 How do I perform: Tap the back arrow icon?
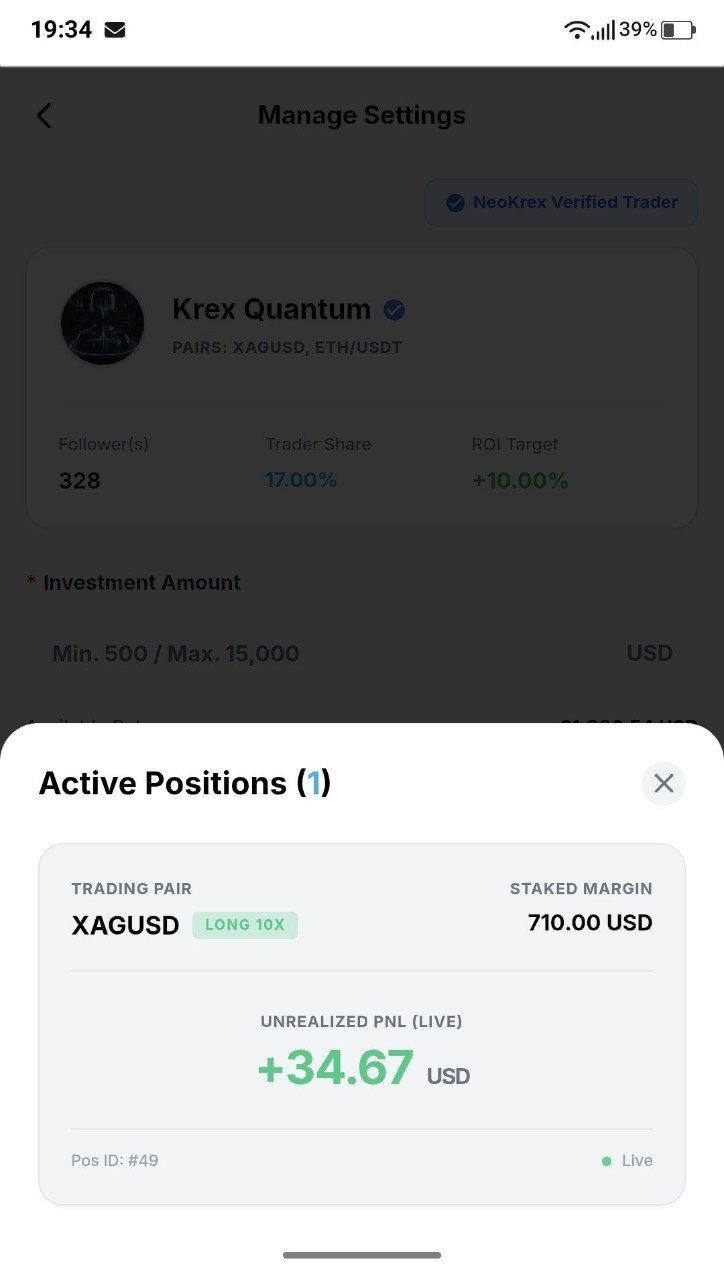(44, 116)
